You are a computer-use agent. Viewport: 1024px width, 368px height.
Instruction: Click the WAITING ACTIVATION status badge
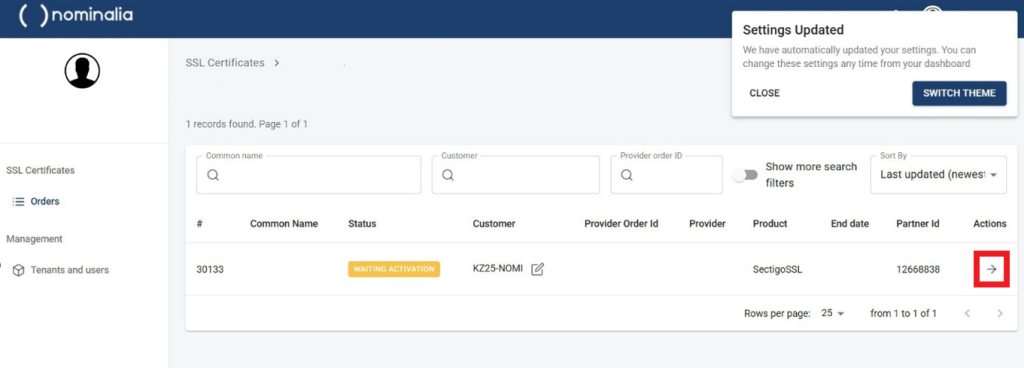tap(394, 269)
